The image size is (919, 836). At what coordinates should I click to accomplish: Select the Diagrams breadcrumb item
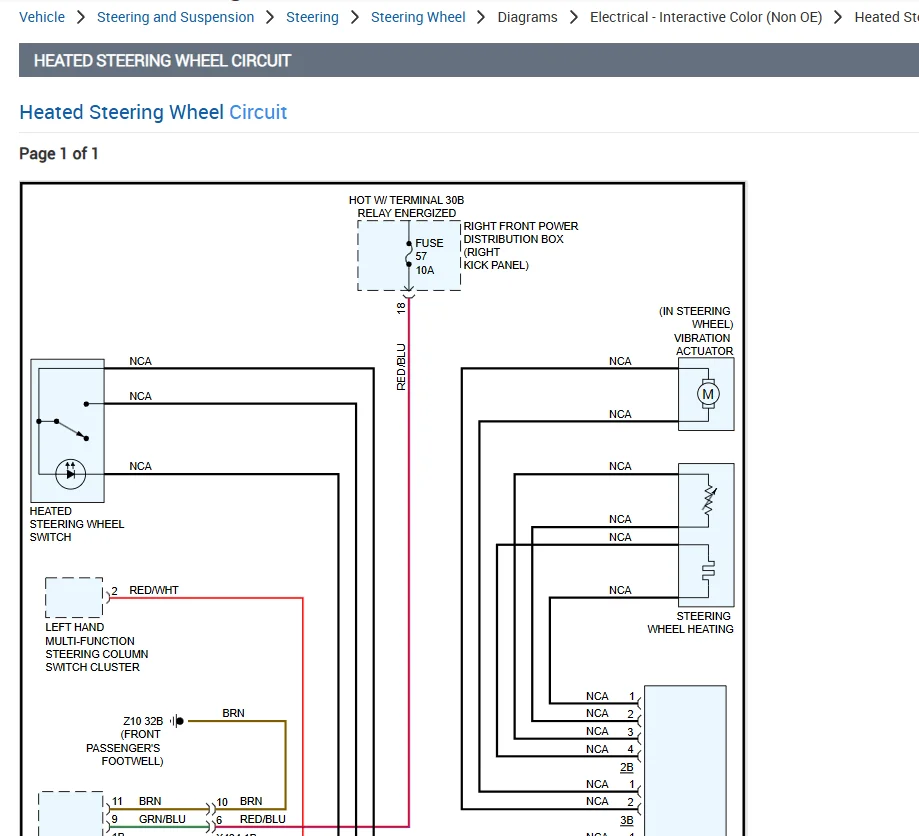(527, 17)
